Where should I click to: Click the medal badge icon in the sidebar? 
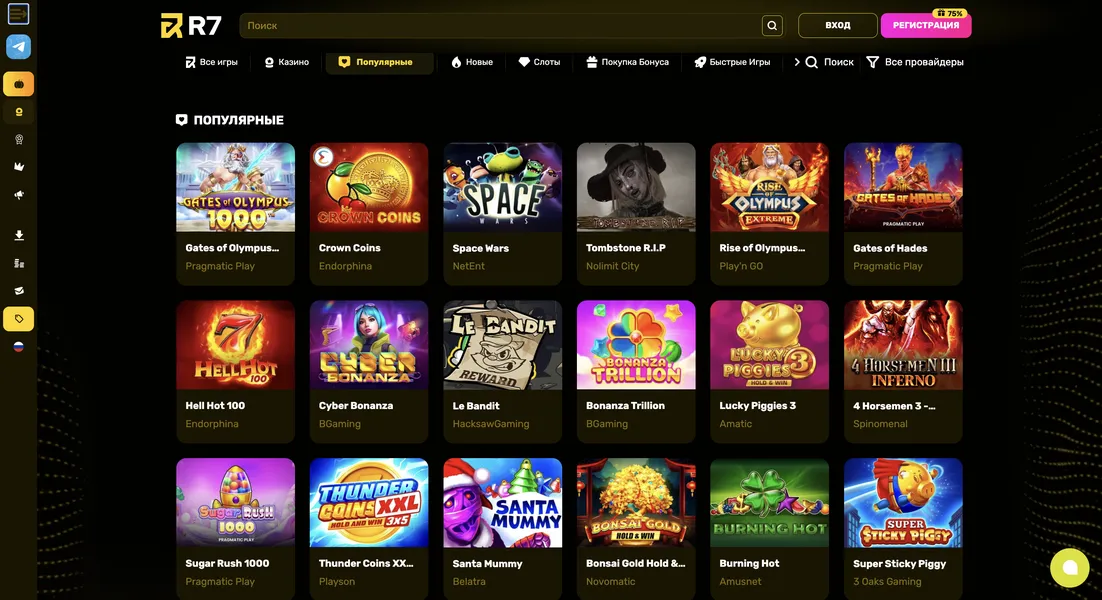pos(19,139)
